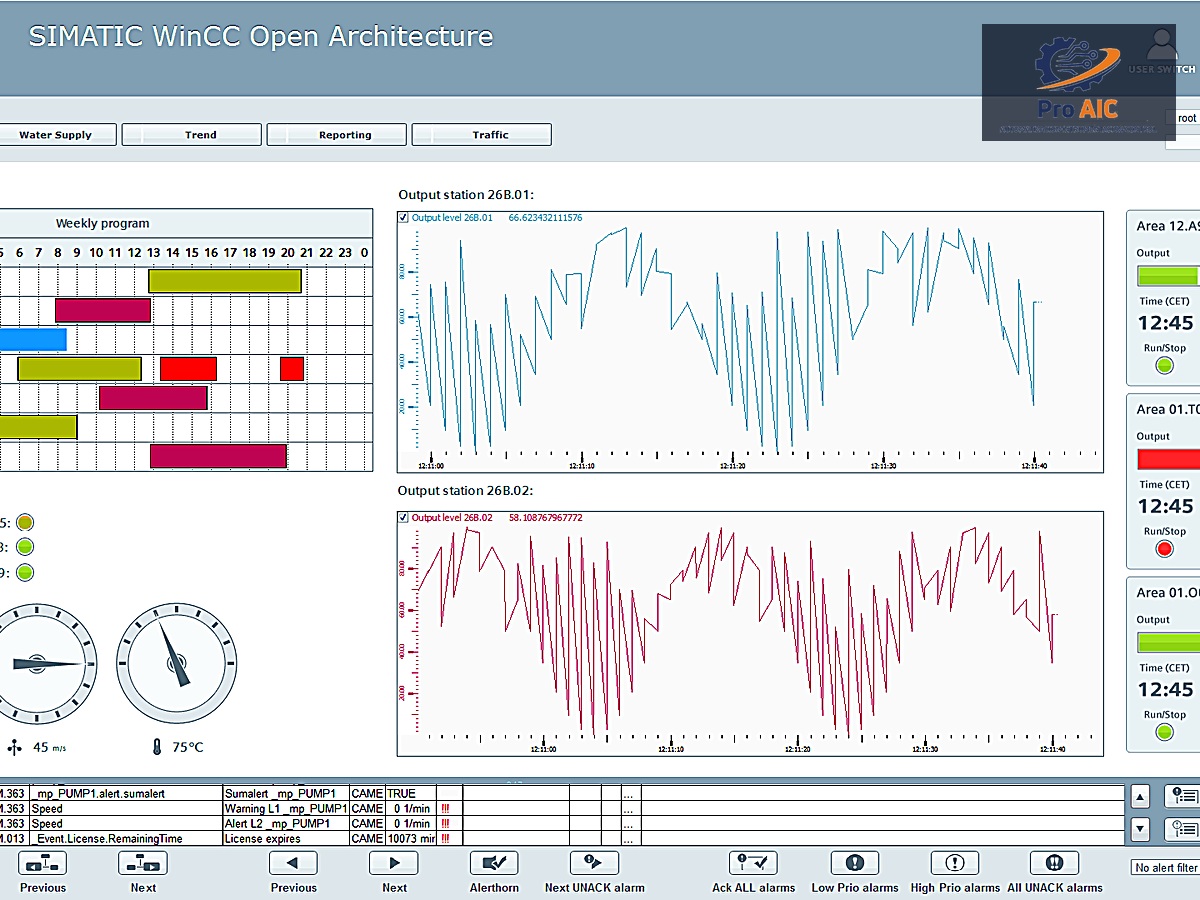Click the Previous button with panel-hierarchy icon
This screenshot has height=900, width=1200.
coord(43,862)
